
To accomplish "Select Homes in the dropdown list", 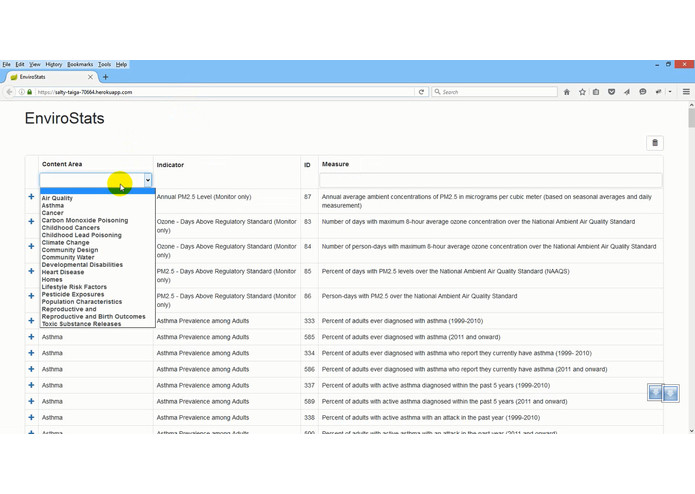I will tap(98, 280).
